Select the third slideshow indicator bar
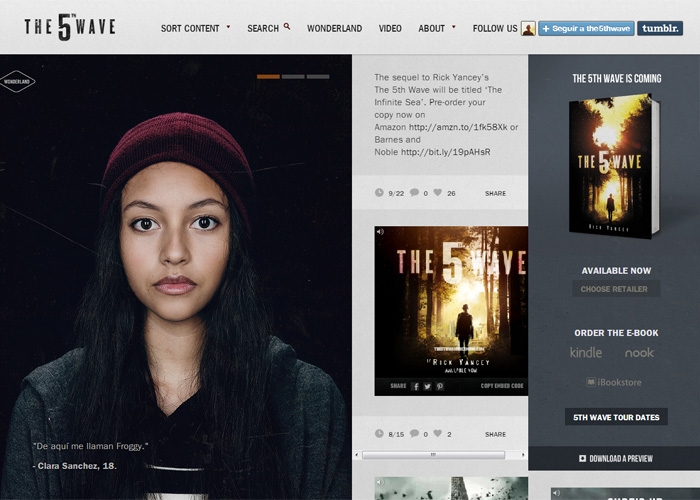Image resolution: width=700 pixels, height=500 pixels. click(318, 77)
